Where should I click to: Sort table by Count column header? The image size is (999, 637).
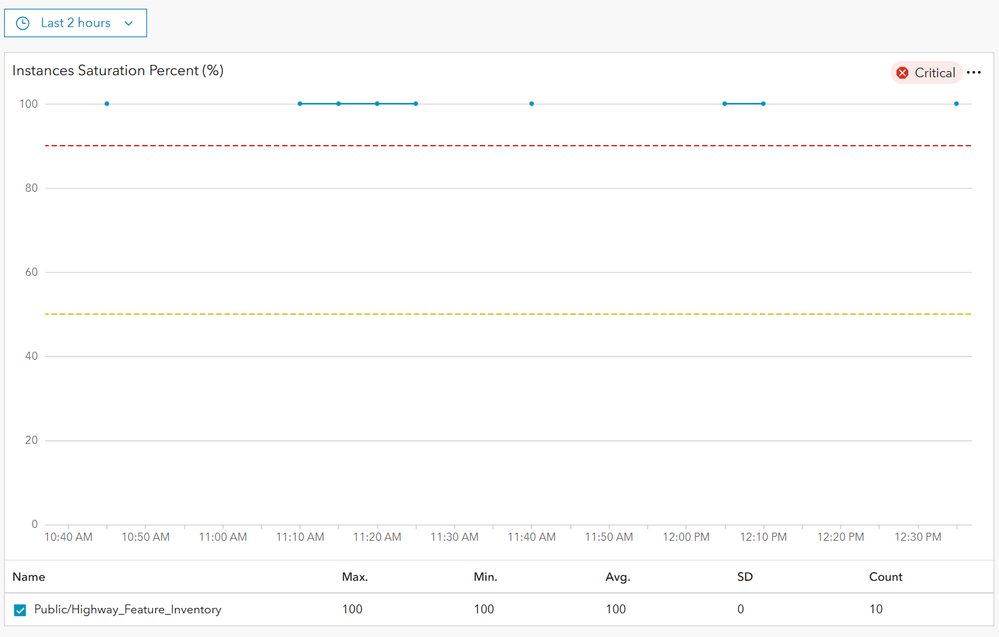[886, 577]
